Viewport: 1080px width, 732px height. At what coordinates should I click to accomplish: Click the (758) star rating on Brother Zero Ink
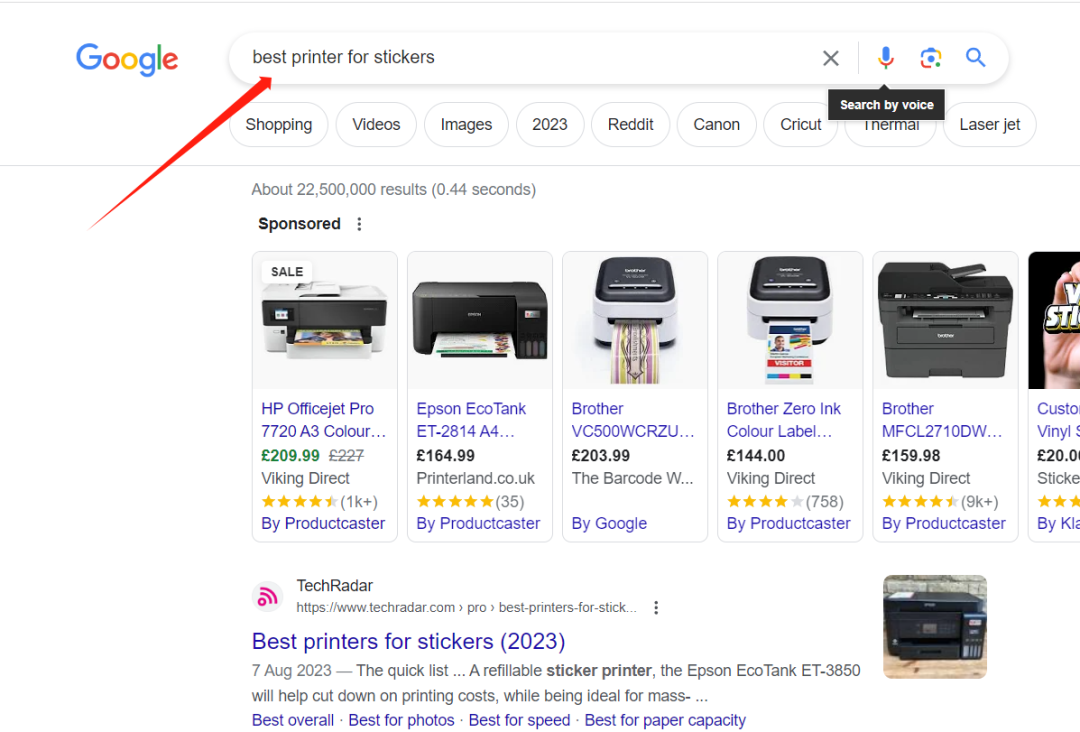click(x=785, y=501)
